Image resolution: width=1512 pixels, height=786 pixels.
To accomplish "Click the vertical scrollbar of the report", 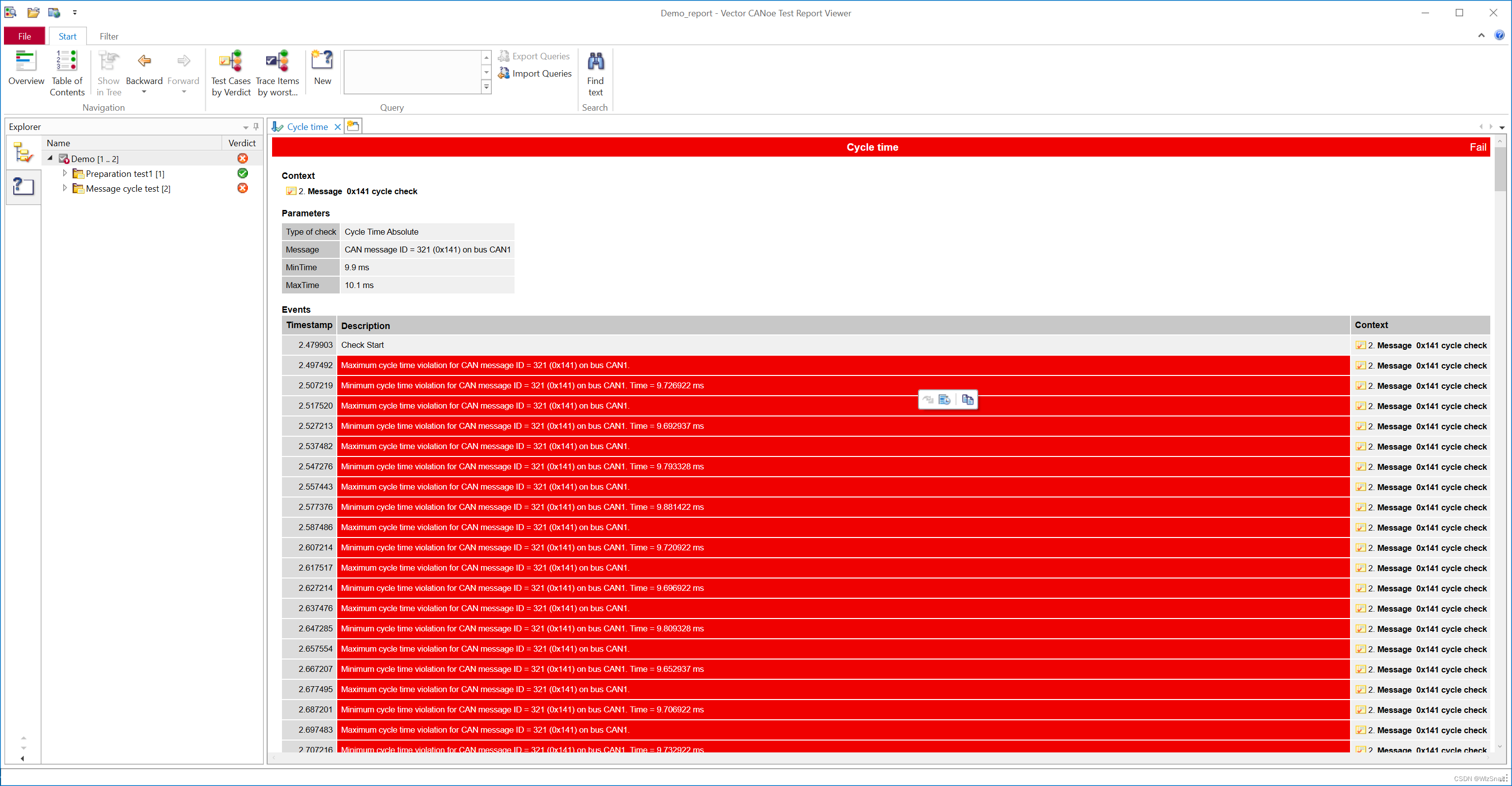I will click(x=1500, y=168).
